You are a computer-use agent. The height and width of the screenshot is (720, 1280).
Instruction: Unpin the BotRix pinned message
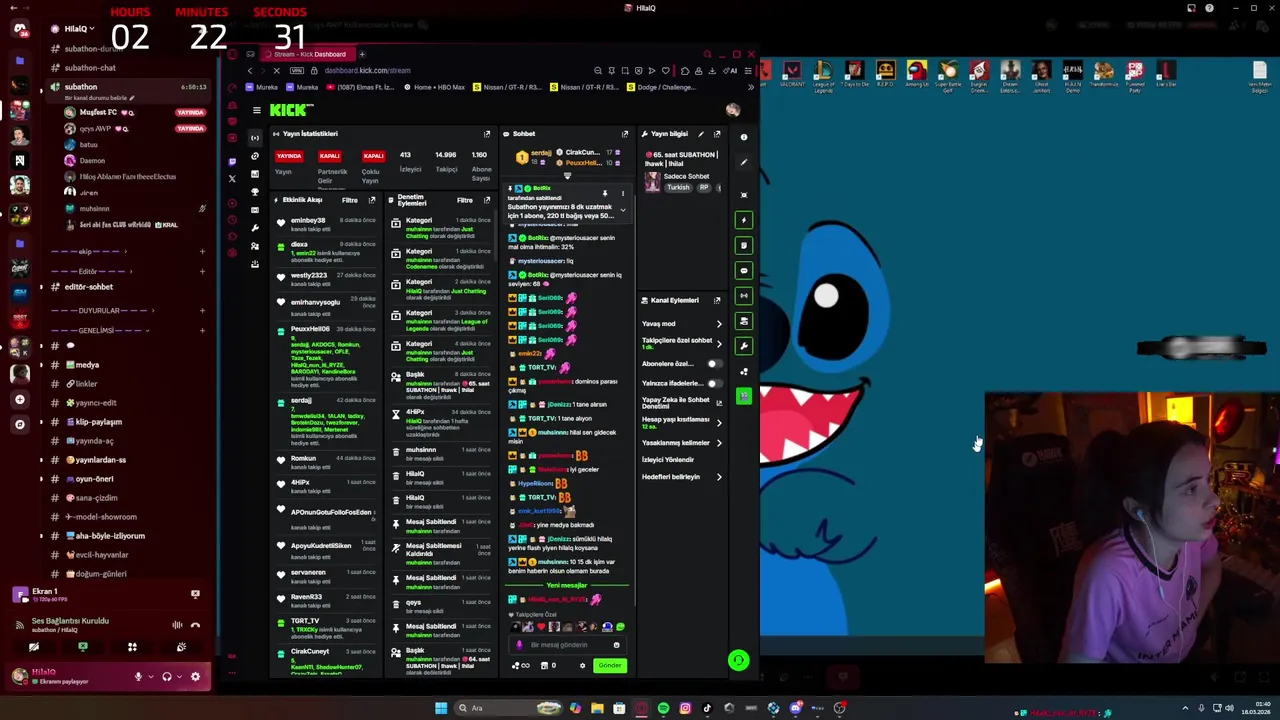[604, 193]
